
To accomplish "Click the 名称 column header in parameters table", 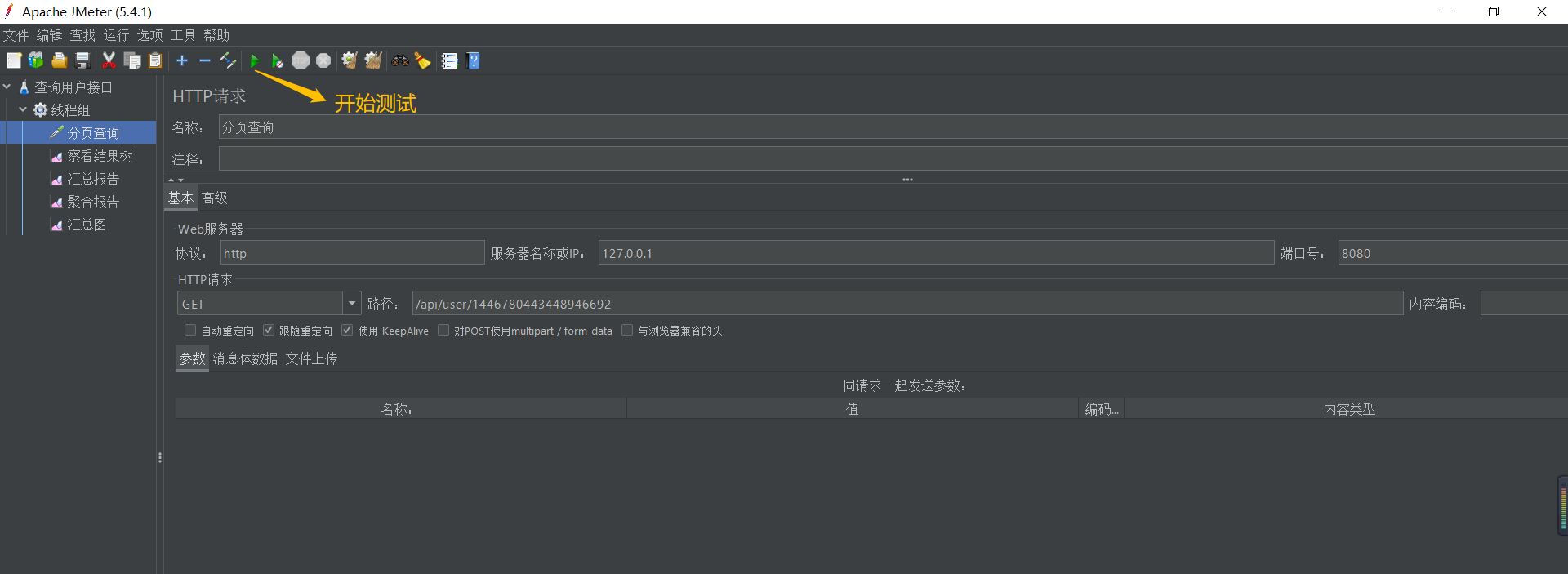I will [400, 409].
